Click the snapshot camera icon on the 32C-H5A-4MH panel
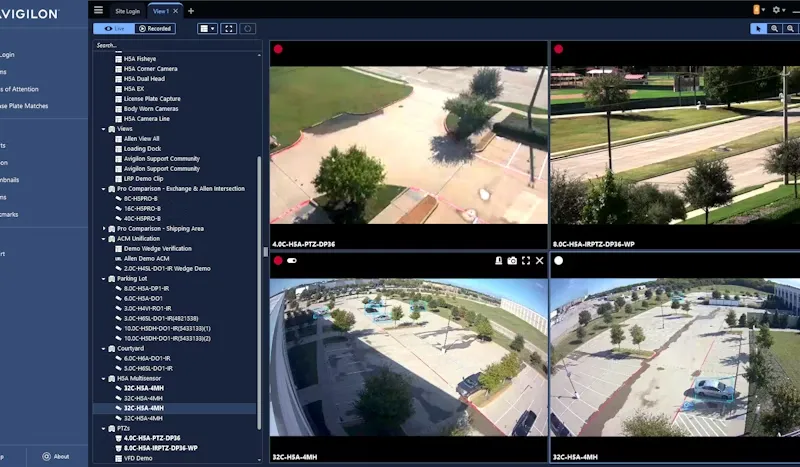This screenshot has width=800, height=467. click(512, 261)
